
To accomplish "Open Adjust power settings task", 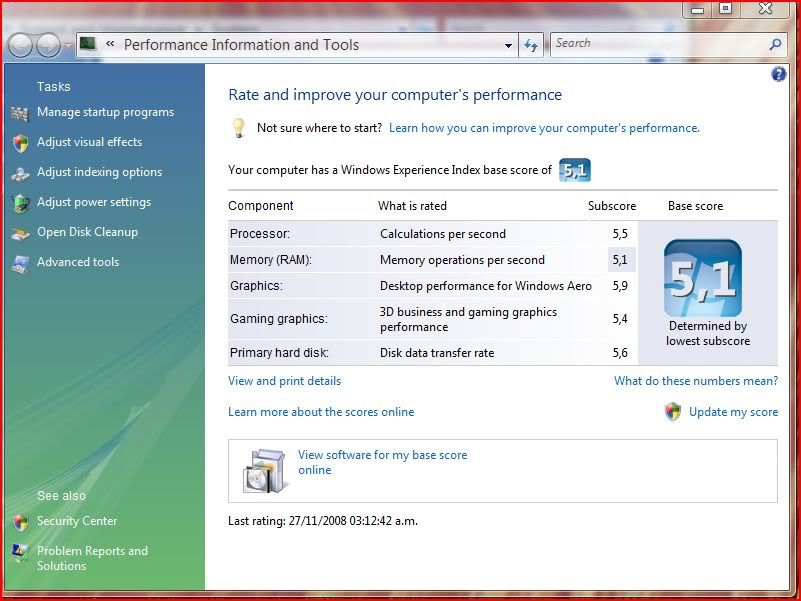I will click(94, 202).
